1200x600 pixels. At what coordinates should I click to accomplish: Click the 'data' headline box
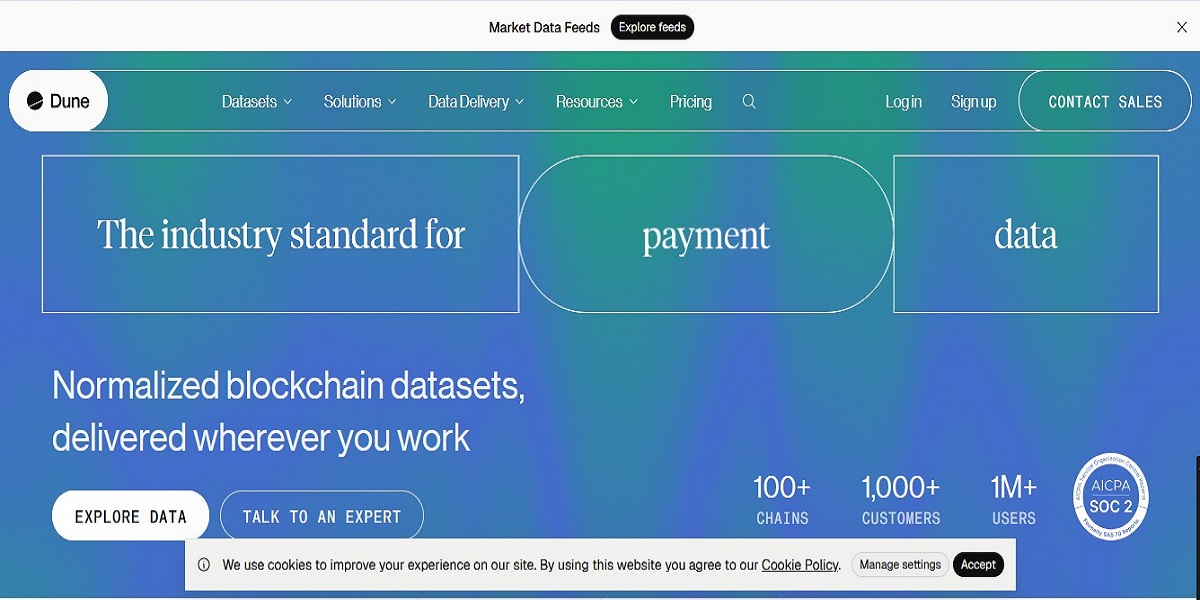[x=1026, y=234]
